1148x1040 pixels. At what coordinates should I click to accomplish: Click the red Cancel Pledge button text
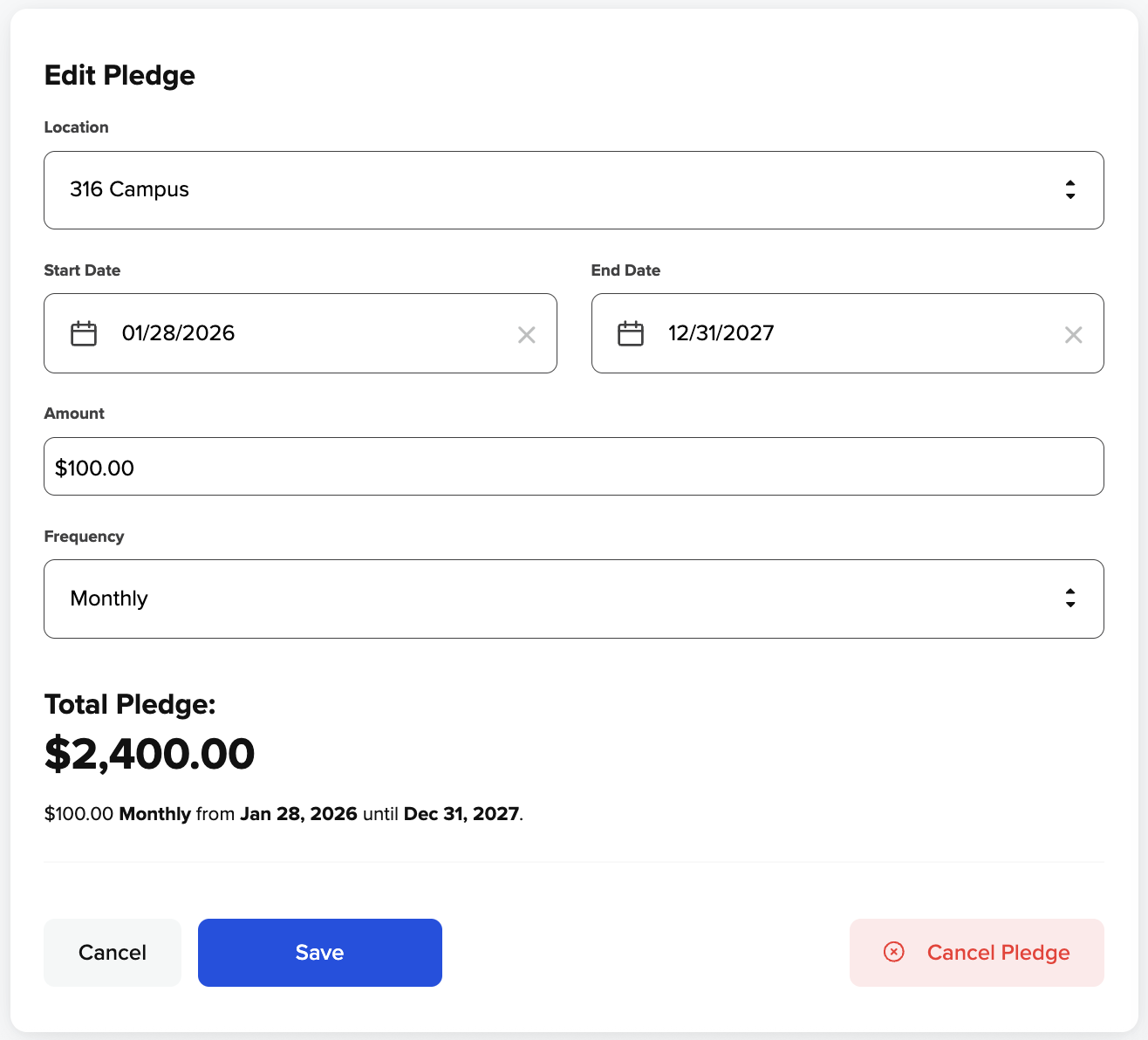click(998, 953)
